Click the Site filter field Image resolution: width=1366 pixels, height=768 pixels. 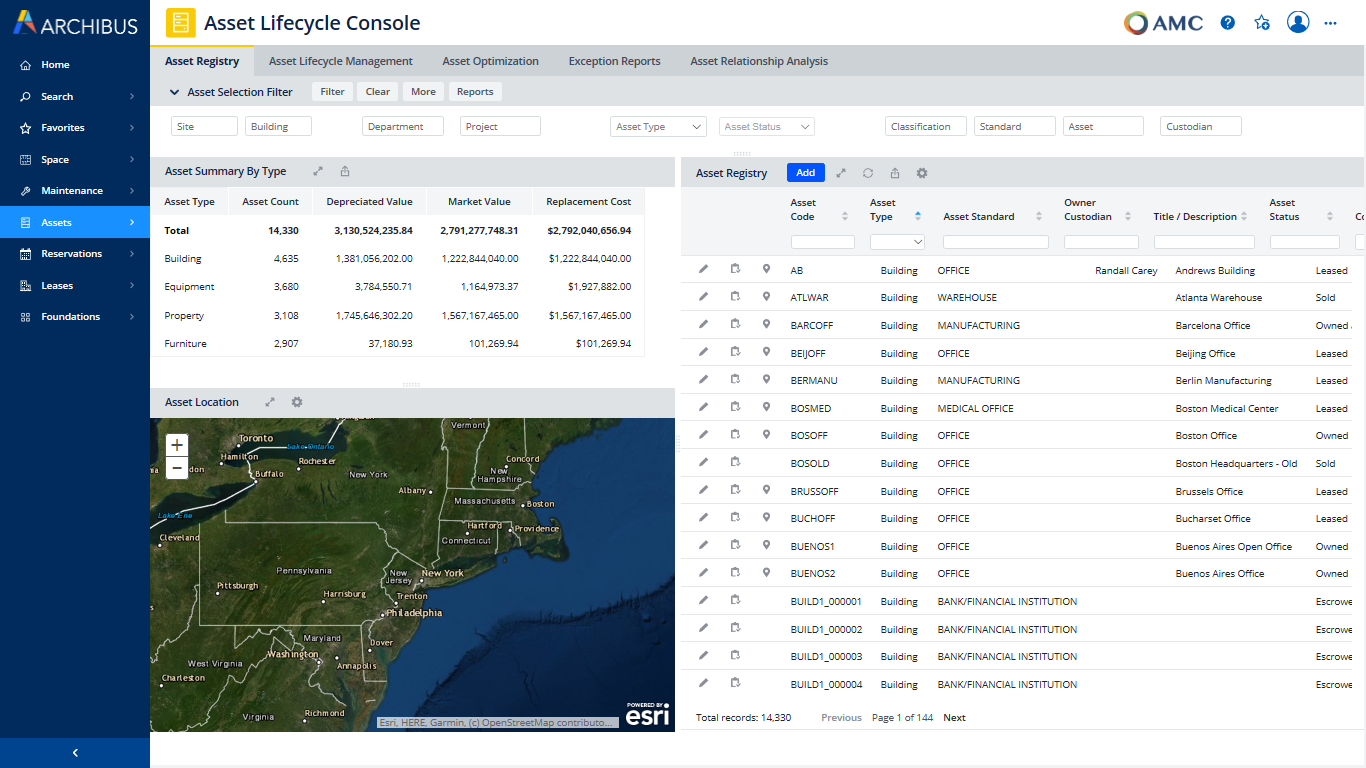pos(205,126)
